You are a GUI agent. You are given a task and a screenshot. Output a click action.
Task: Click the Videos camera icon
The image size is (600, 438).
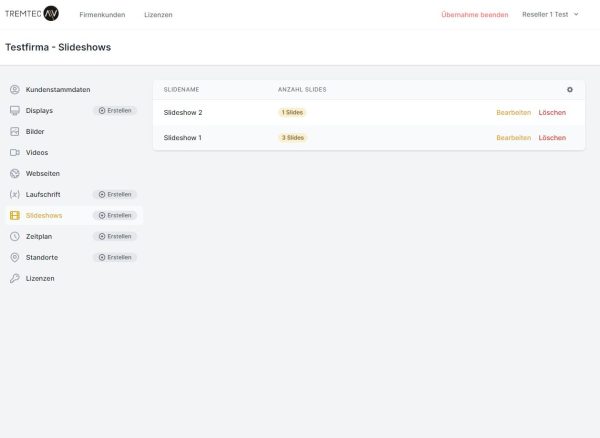coord(14,152)
